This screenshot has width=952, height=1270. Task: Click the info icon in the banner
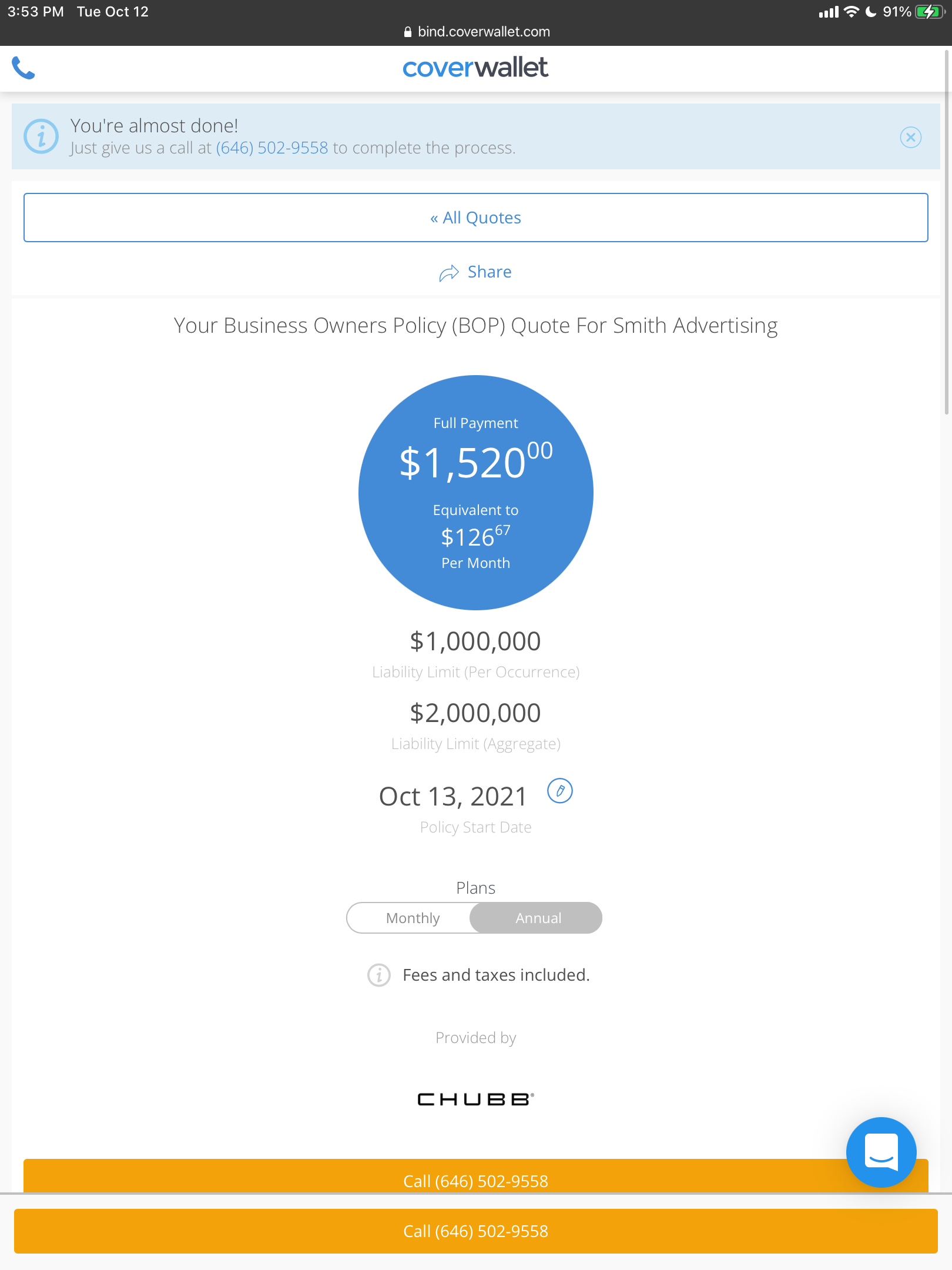coord(41,136)
